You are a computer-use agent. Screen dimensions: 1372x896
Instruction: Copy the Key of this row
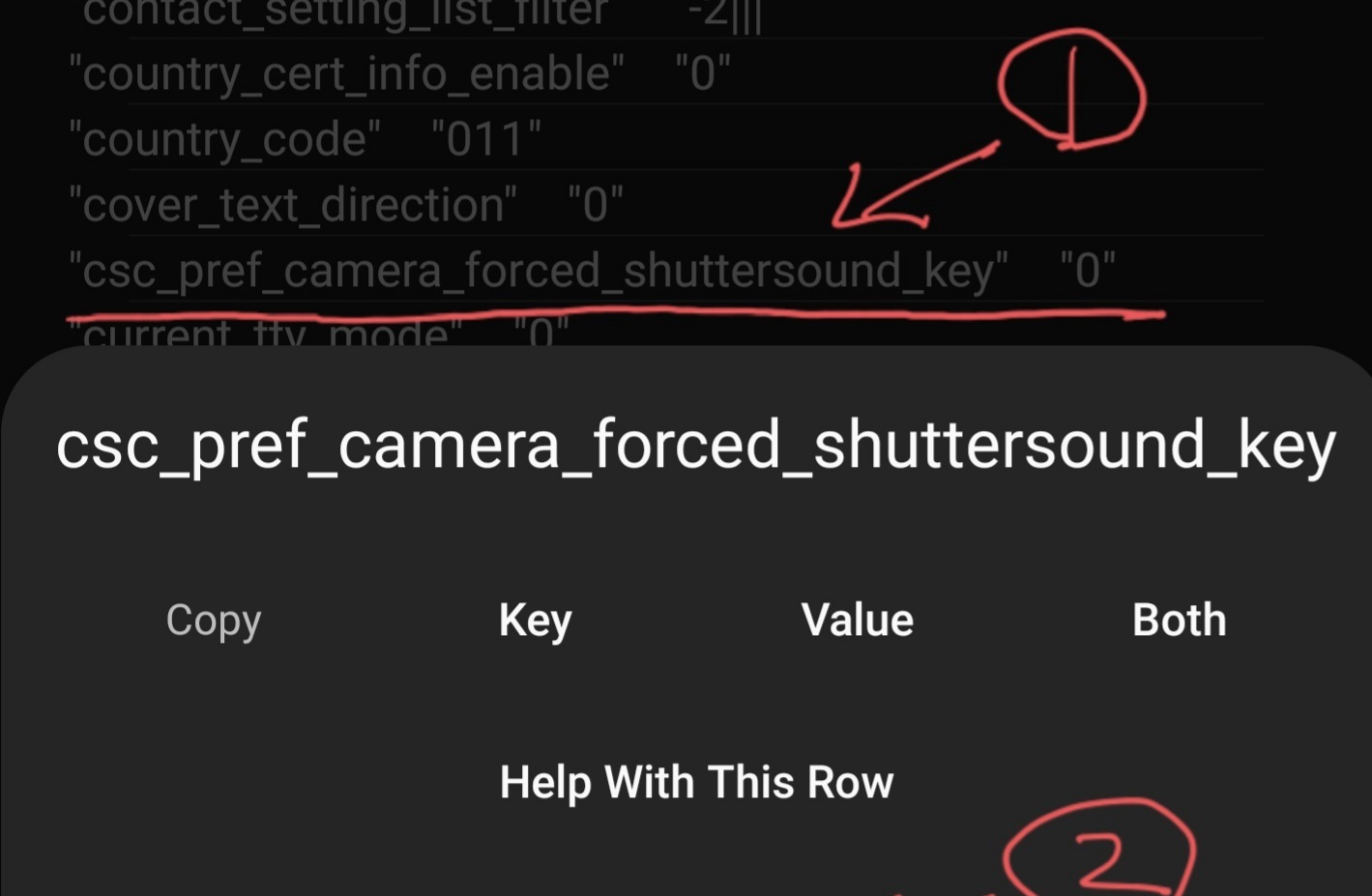(535, 621)
